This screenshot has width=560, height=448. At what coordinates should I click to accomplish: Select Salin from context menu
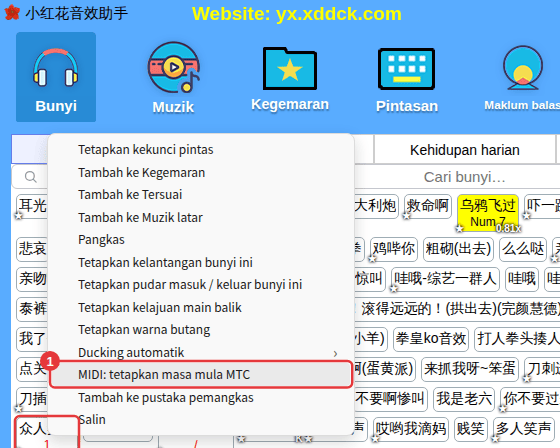(x=201, y=420)
